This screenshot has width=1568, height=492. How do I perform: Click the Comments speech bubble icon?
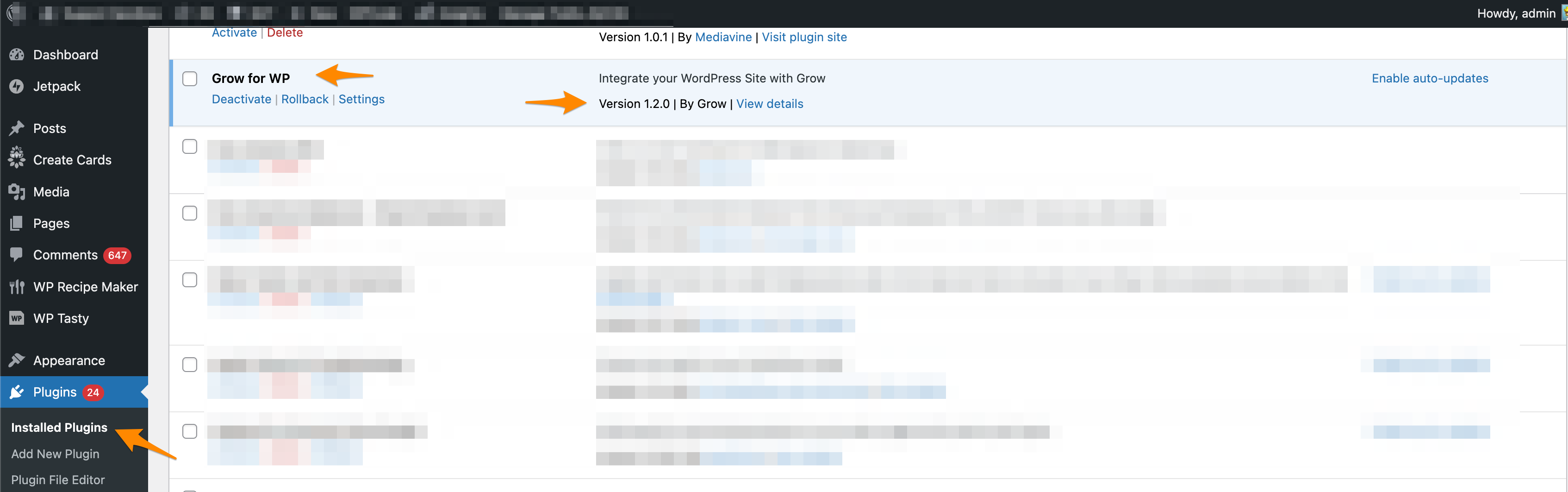pyautogui.click(x=17, y=255)
